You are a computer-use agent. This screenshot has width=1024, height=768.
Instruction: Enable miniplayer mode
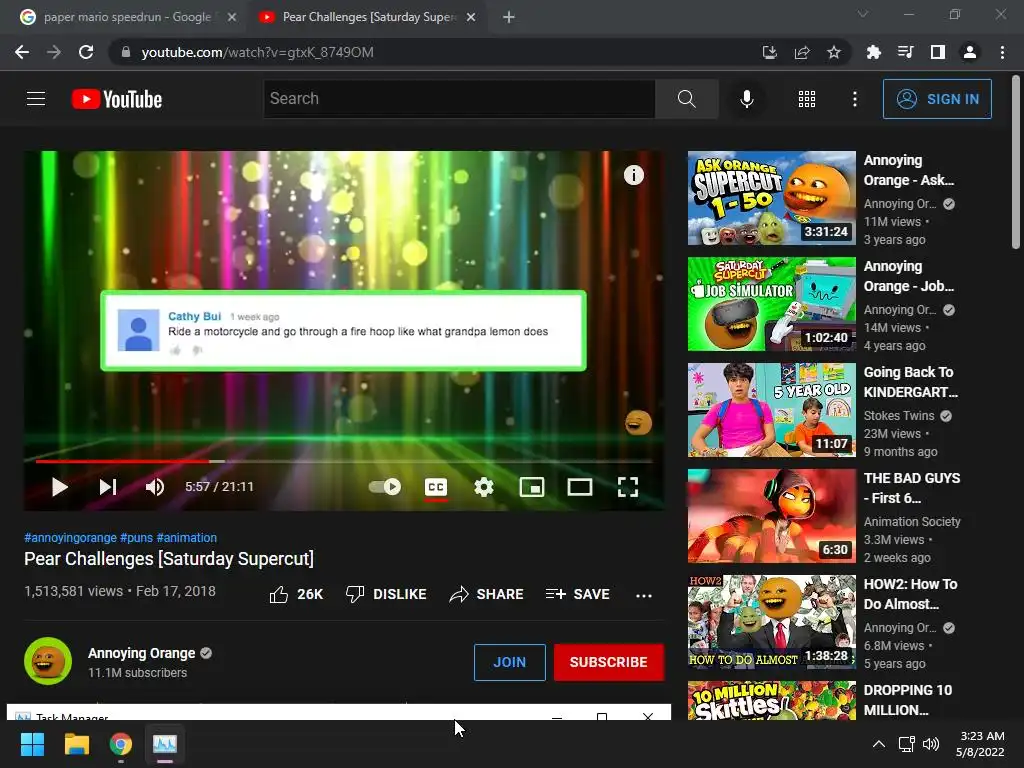tap(532, 487)
